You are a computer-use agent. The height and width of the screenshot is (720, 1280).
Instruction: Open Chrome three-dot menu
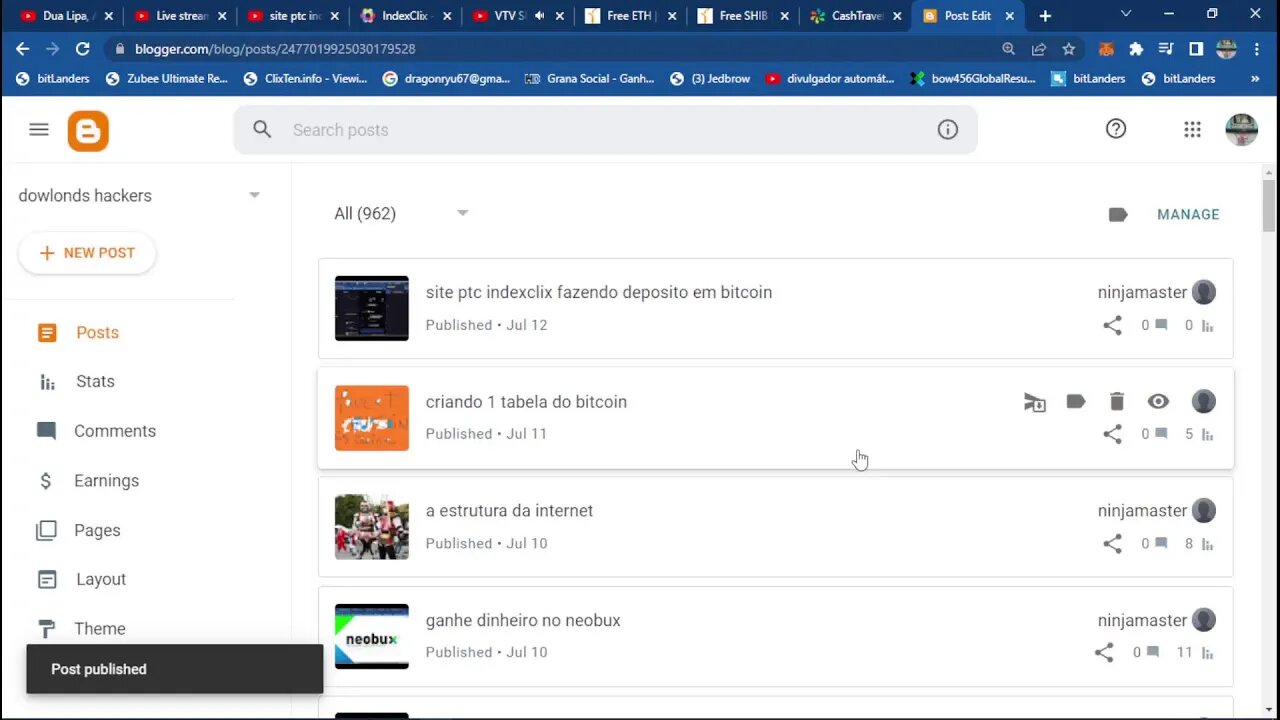point(1257,48)
